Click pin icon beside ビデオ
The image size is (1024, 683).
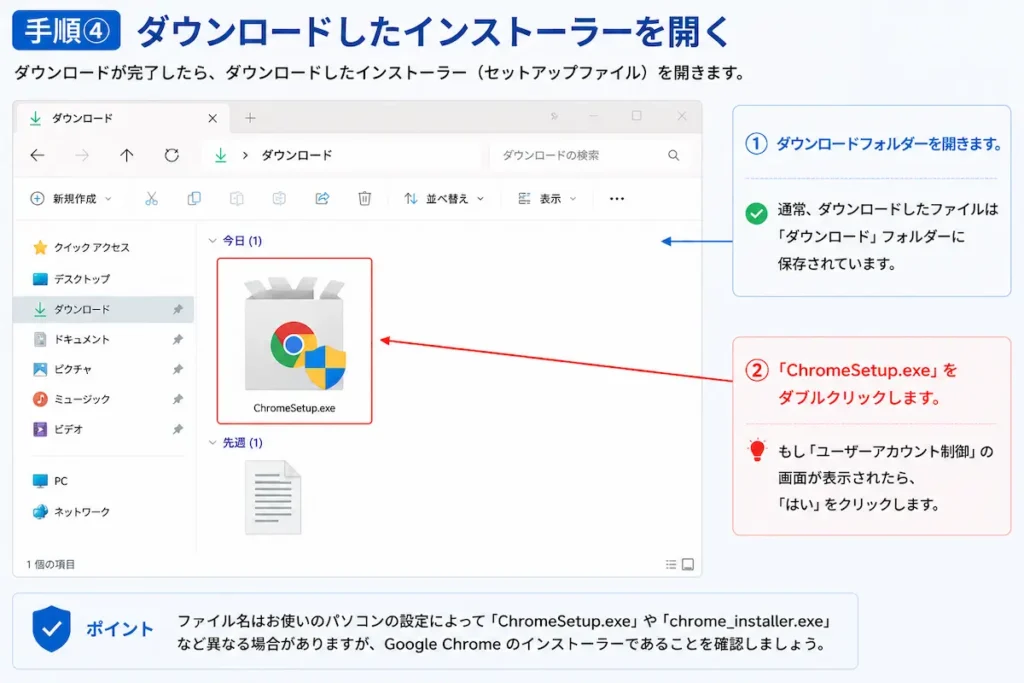pyautogui.click(x=178, y=429)
